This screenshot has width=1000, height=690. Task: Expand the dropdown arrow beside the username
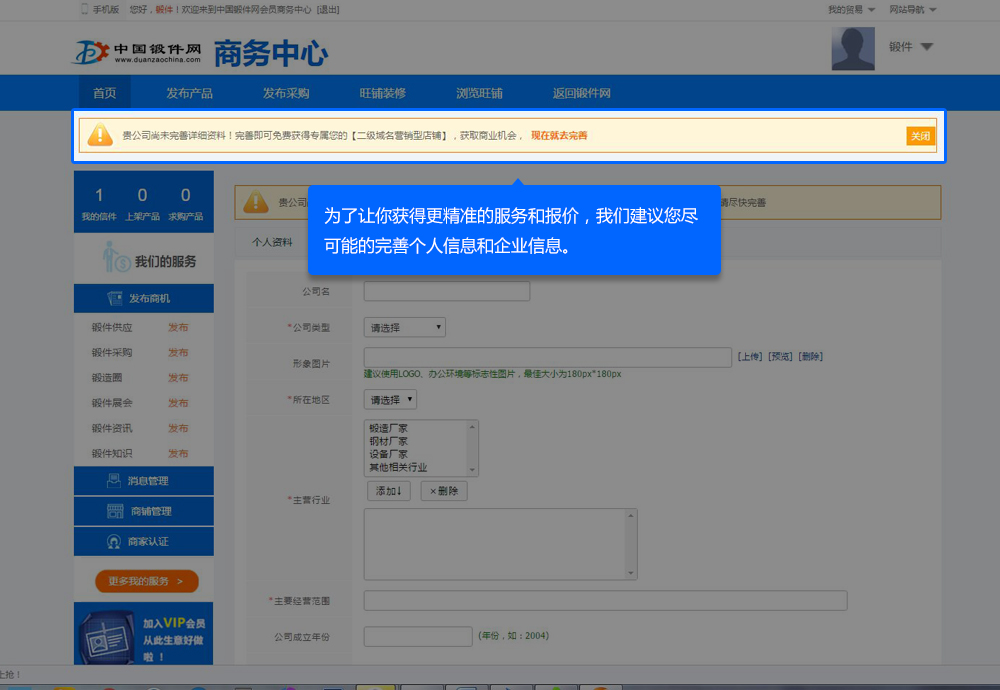pos(926,47)
